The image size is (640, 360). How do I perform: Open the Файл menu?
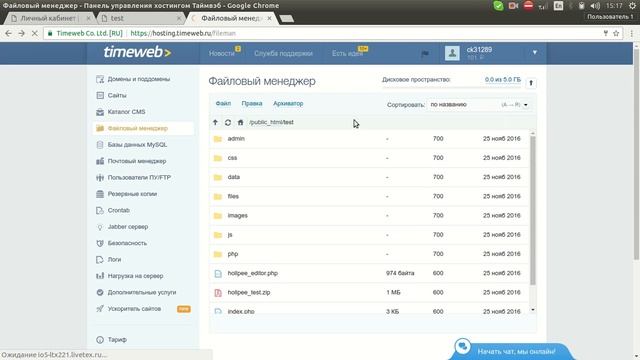(x=223, y=104)
